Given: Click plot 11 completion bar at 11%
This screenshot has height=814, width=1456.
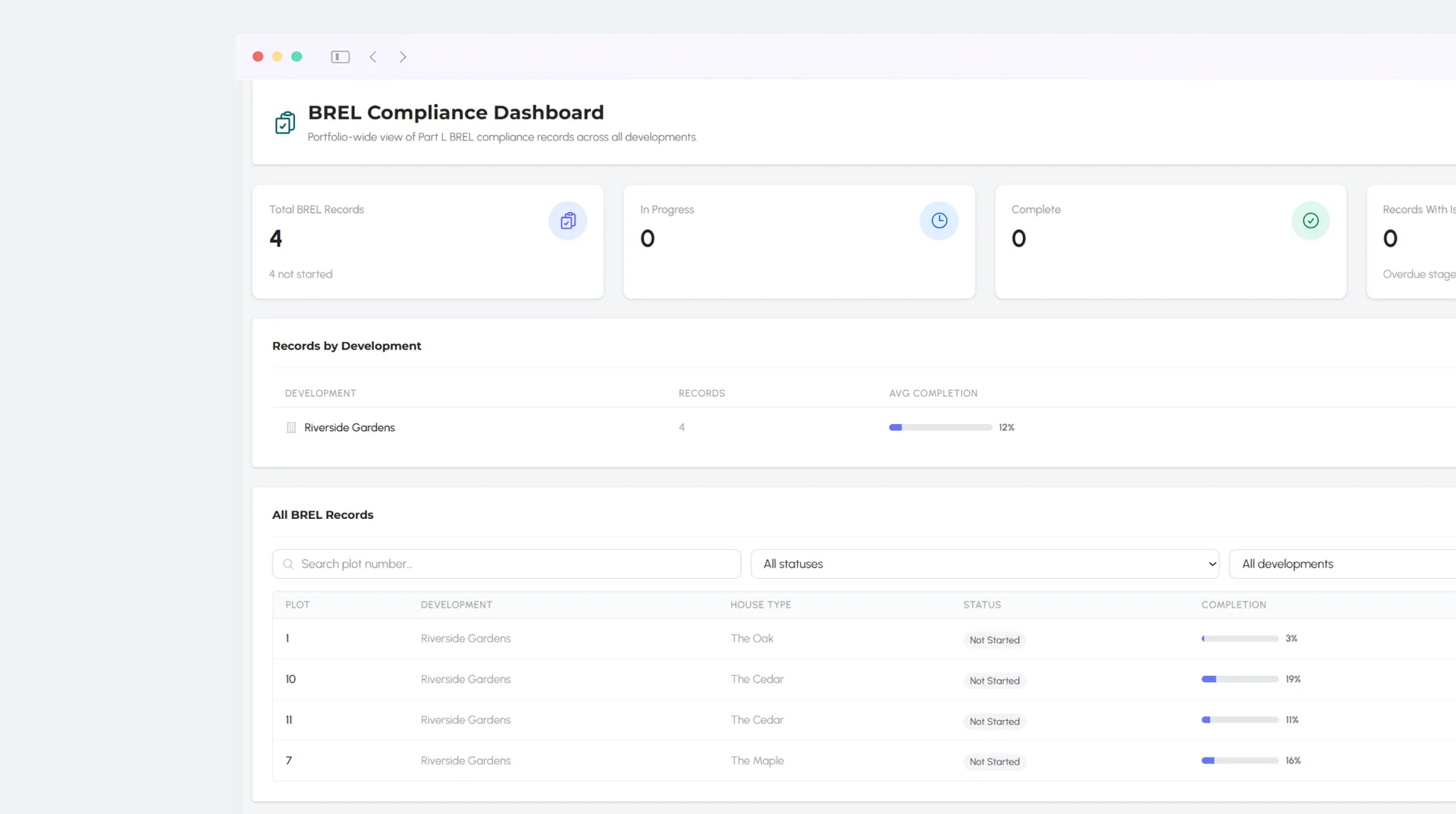Looking at the screenshot, I should click(1240, 720).
